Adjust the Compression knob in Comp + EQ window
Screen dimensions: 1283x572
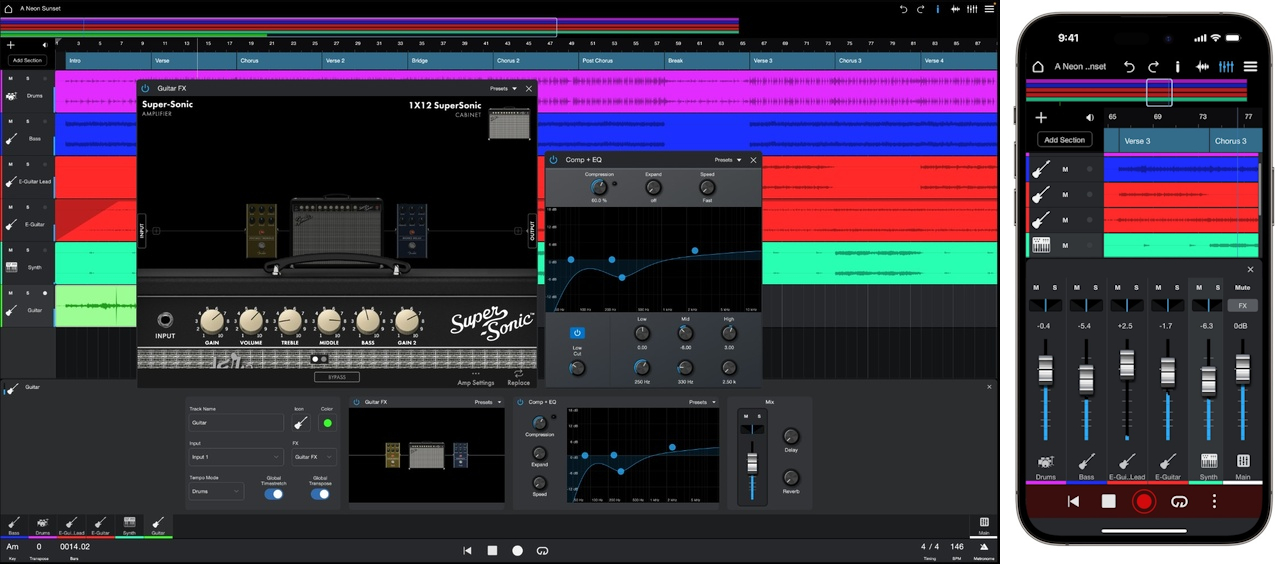pos(598,187)
